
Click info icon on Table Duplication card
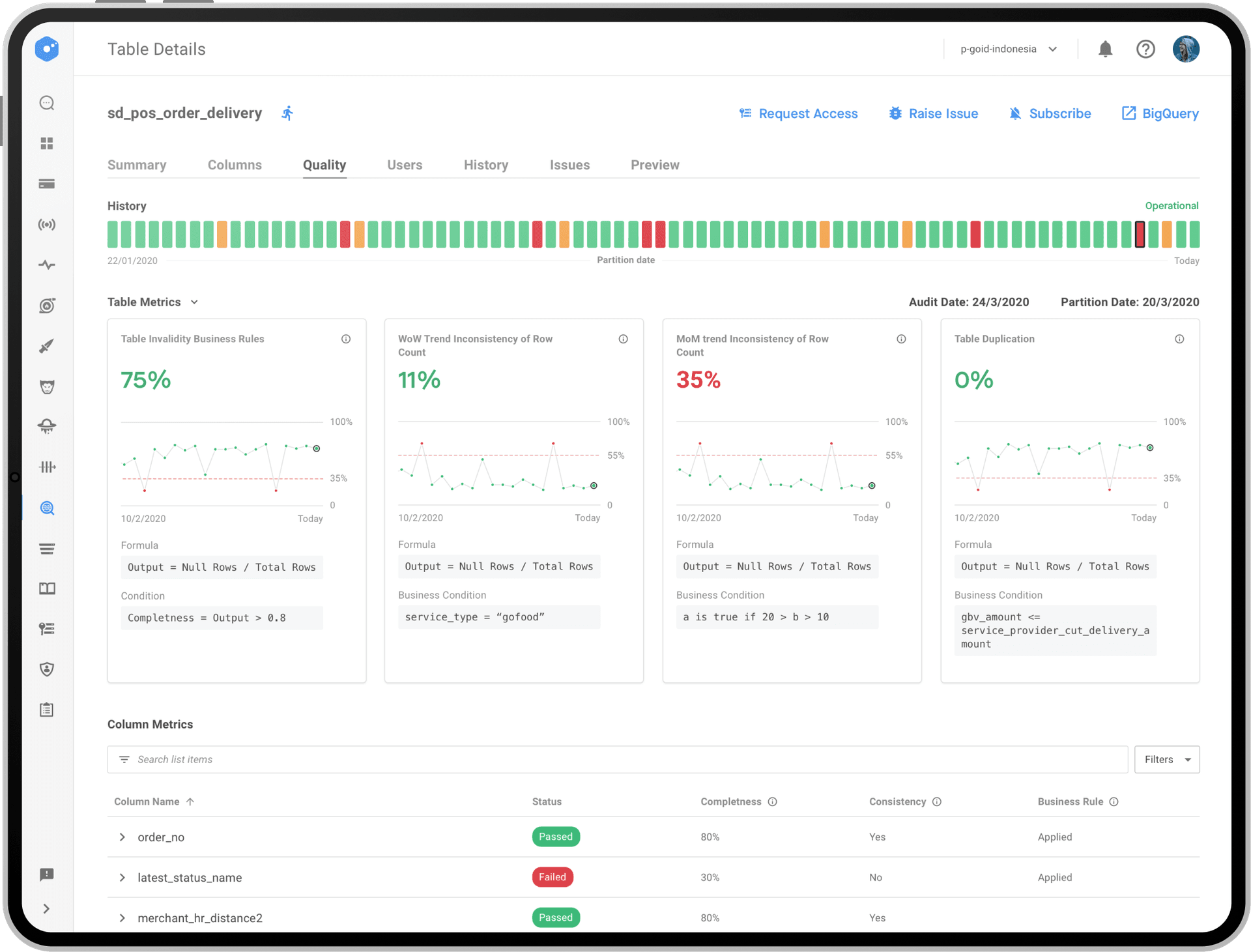(x=1179, y=339)
